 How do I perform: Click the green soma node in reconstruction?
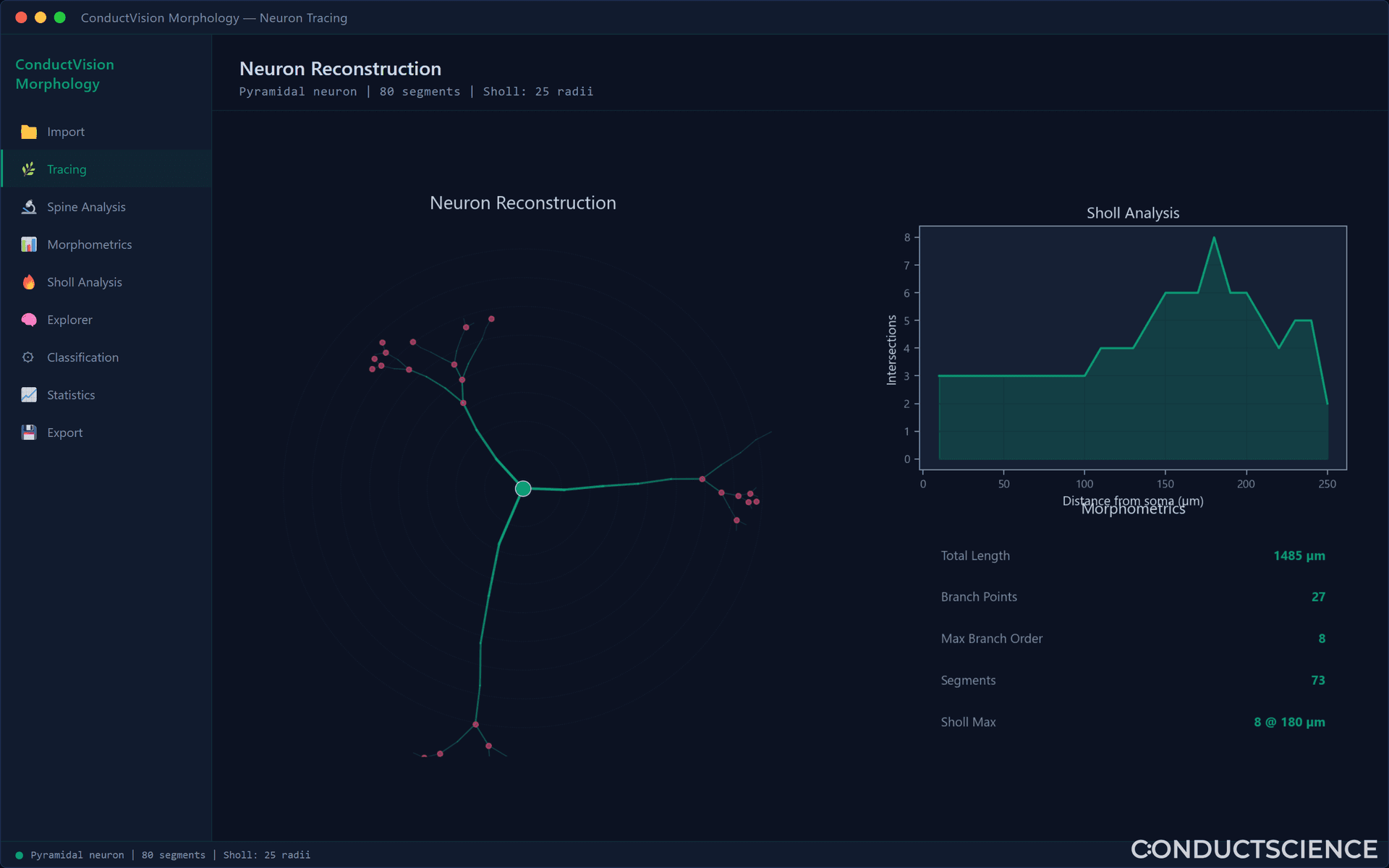[x=523, y=489]
